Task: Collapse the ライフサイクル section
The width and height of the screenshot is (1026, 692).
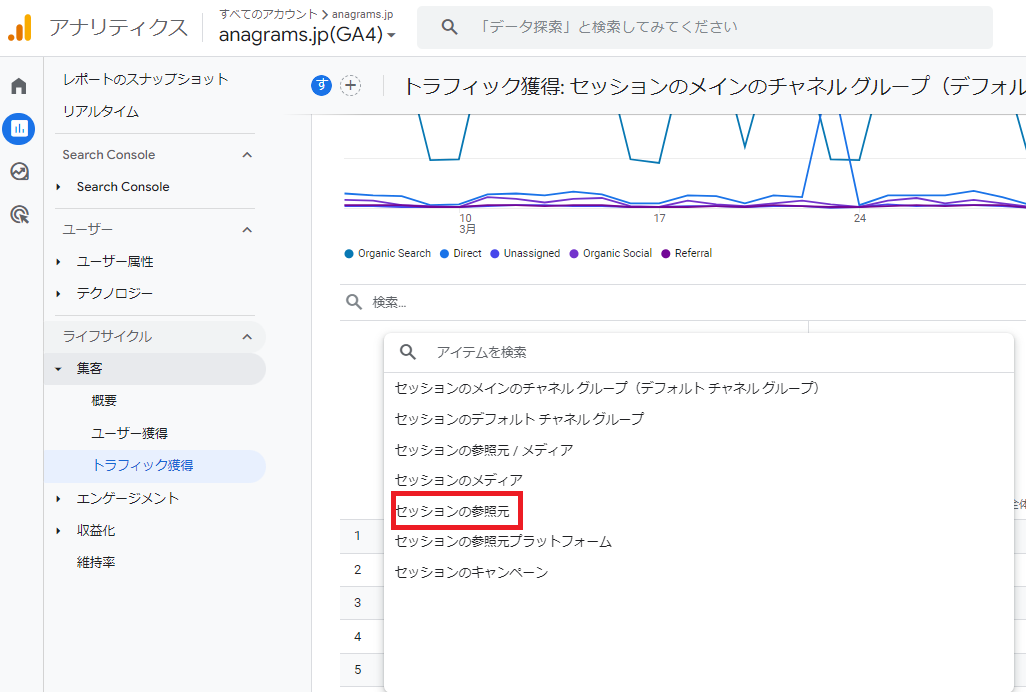Action: [247, 337]
